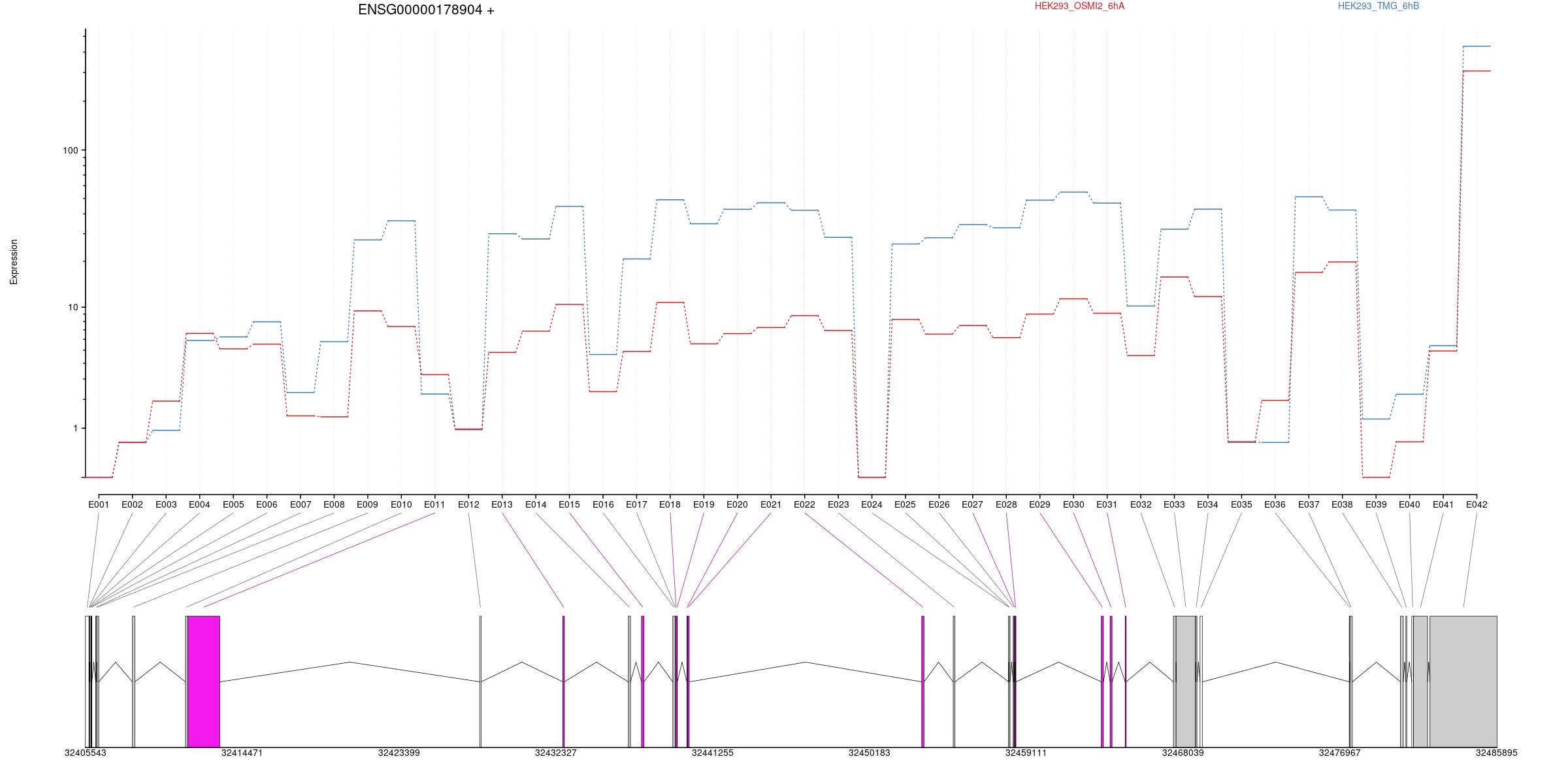This screenshot has height=784, width=1568.
Task: Select exon bin label E001
Action: pyautogui.click(x=99, y=504)
